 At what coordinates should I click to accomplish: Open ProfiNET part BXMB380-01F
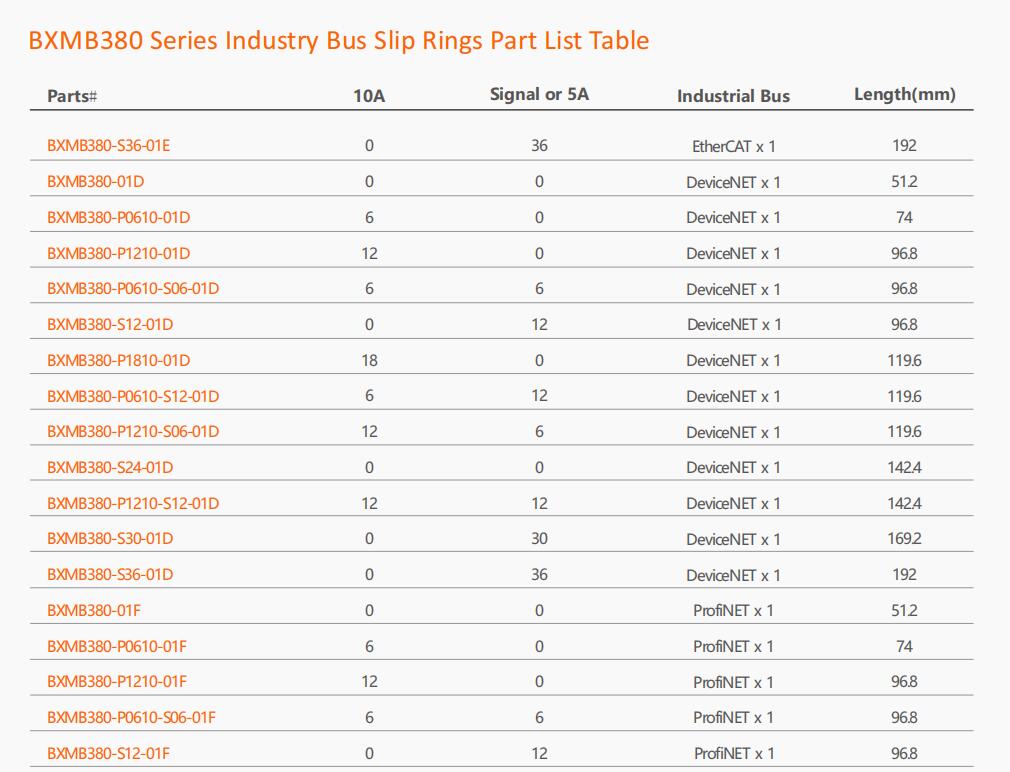pyautogui.click(x=93, y=610)
